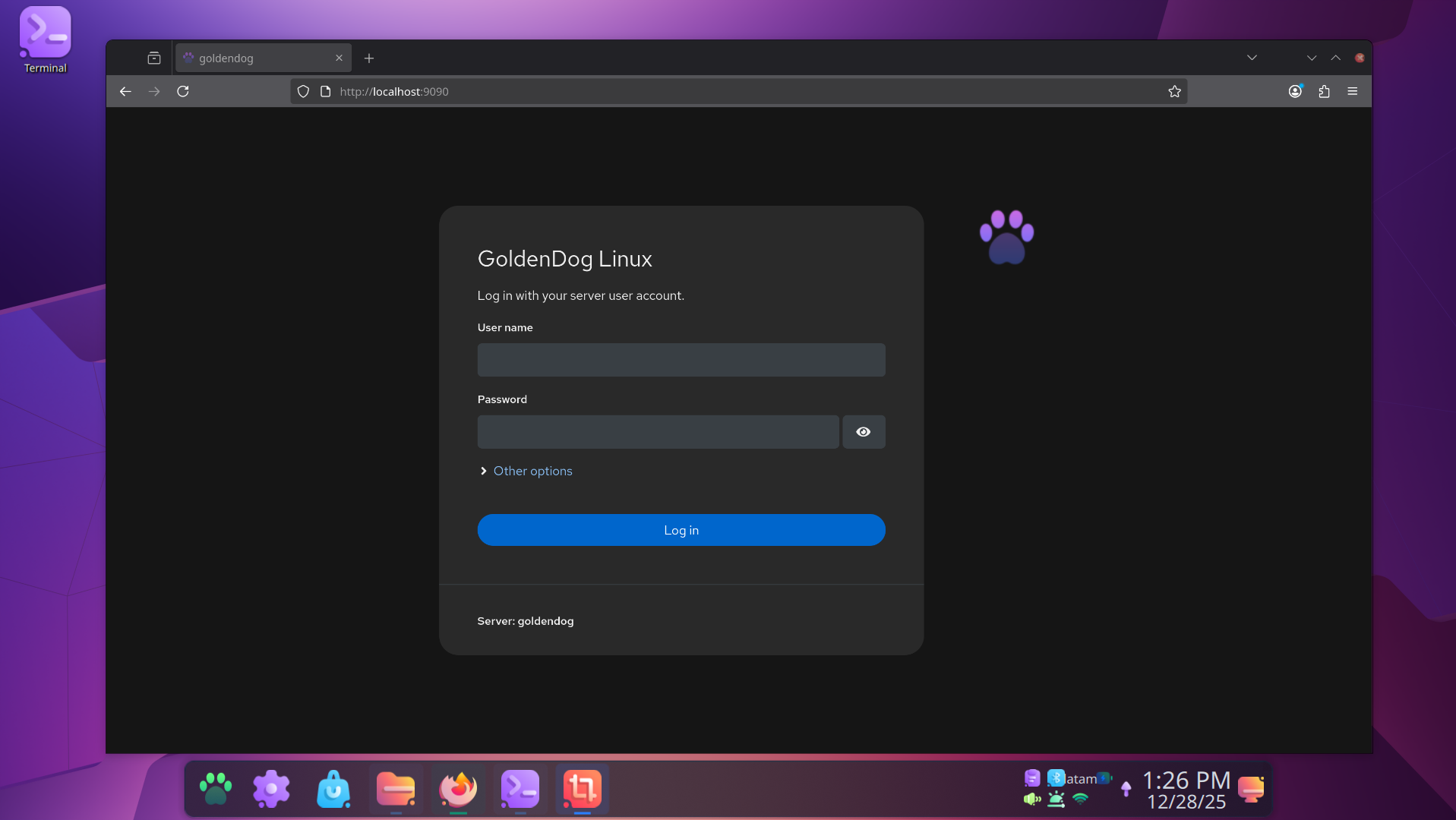Open a new tab with the plus button
The image size is (1456, 820).
[x=369, y=58]
